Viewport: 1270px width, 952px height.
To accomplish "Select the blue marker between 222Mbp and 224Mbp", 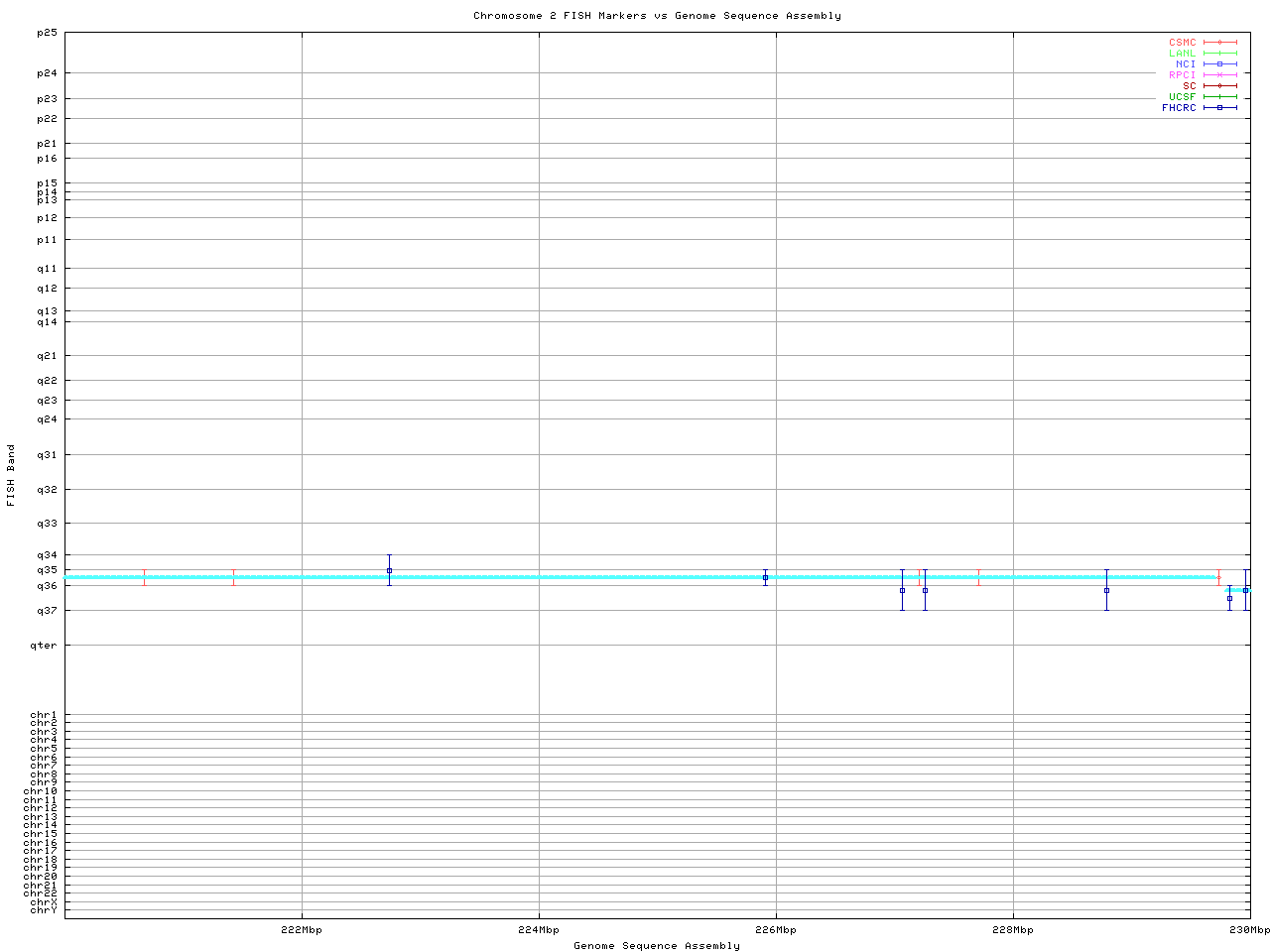I will click(x=389, y=570).
